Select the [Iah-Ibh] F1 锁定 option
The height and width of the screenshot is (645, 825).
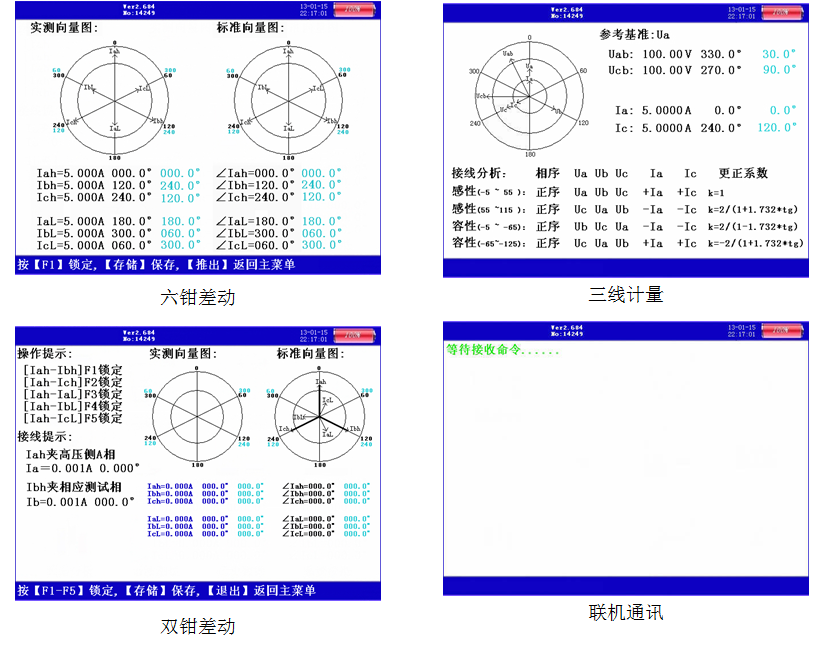(x=72, y=369)
